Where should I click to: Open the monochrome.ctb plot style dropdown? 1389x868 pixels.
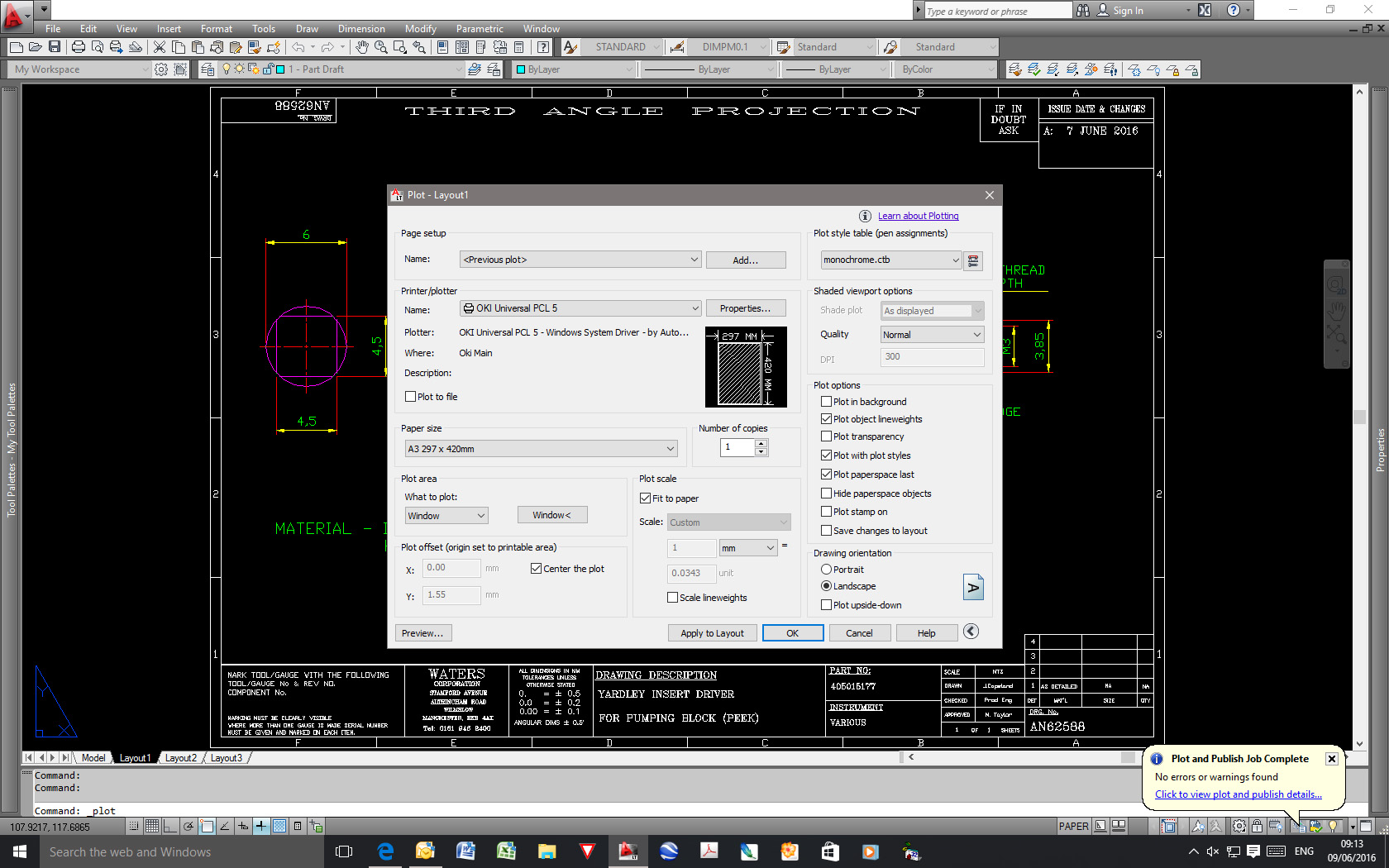pos(956,260)
